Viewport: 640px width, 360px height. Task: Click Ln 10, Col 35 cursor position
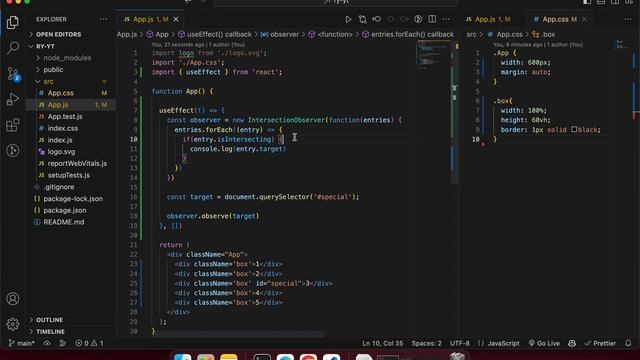[382, 343]
